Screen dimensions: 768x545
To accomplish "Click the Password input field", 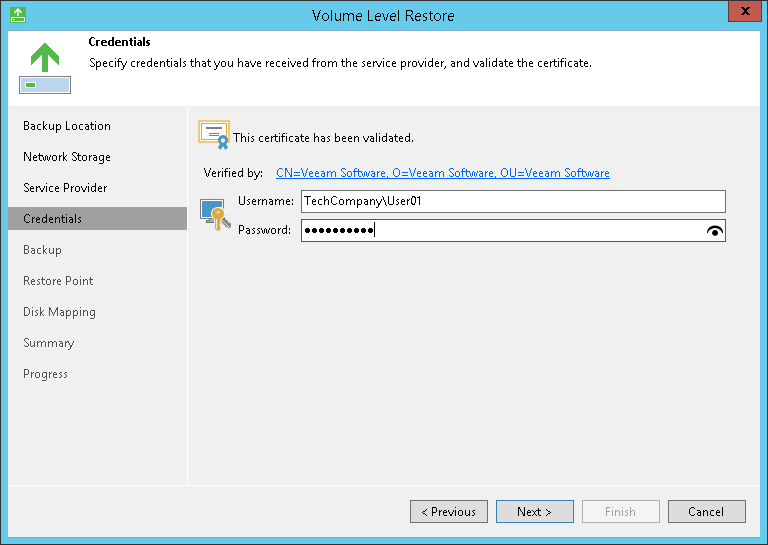I will tap(500, 231).
